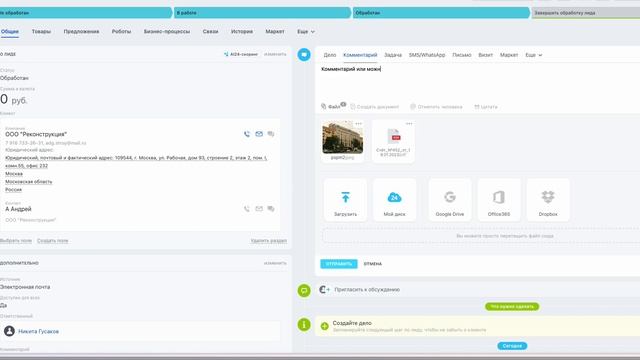
Task: Open company ООО "Реконструкция"
Action: (x=36, y=134)
